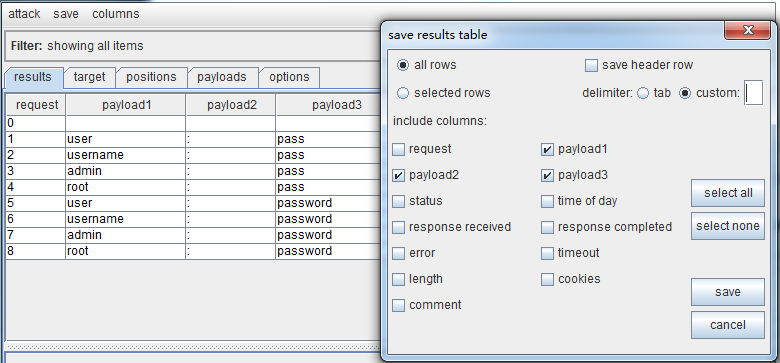The height and width of the screenshot is (363, 780).
Task: Check the error column checkbox
Action: (398, 253)
